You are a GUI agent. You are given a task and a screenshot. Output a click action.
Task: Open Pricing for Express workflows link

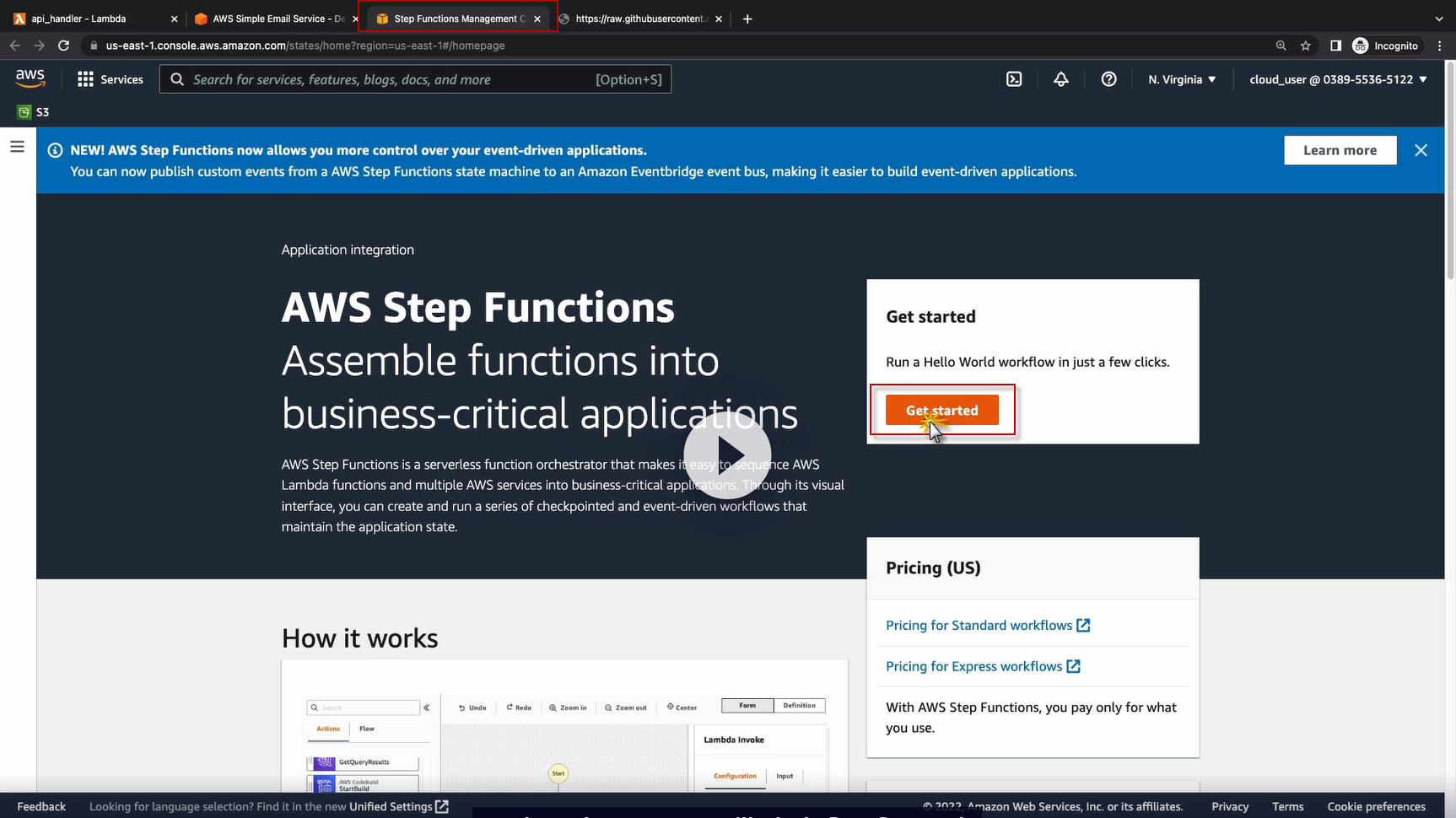click(x=983, y=666)
